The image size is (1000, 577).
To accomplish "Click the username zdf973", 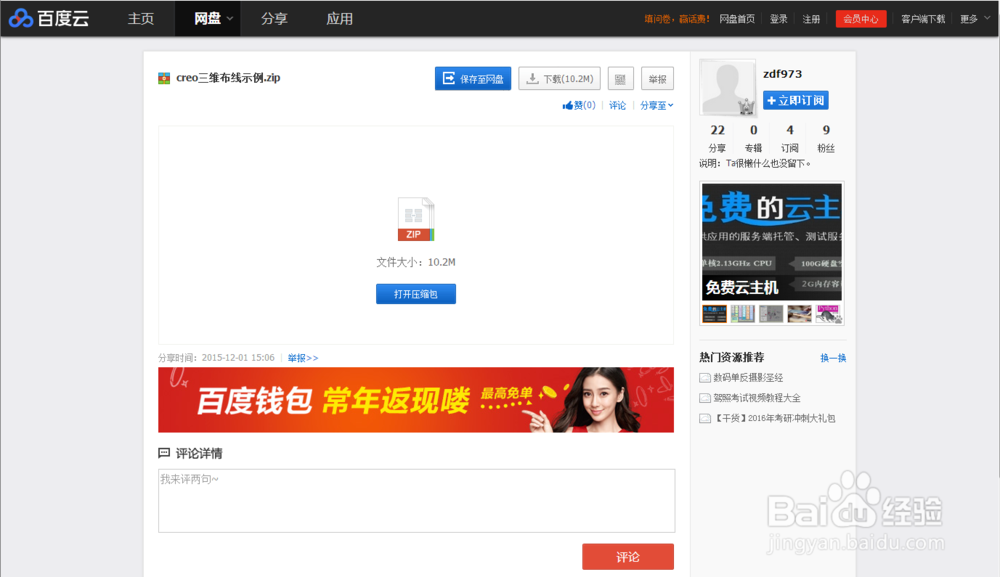I will pyautogui.click(x=783, y=74).
